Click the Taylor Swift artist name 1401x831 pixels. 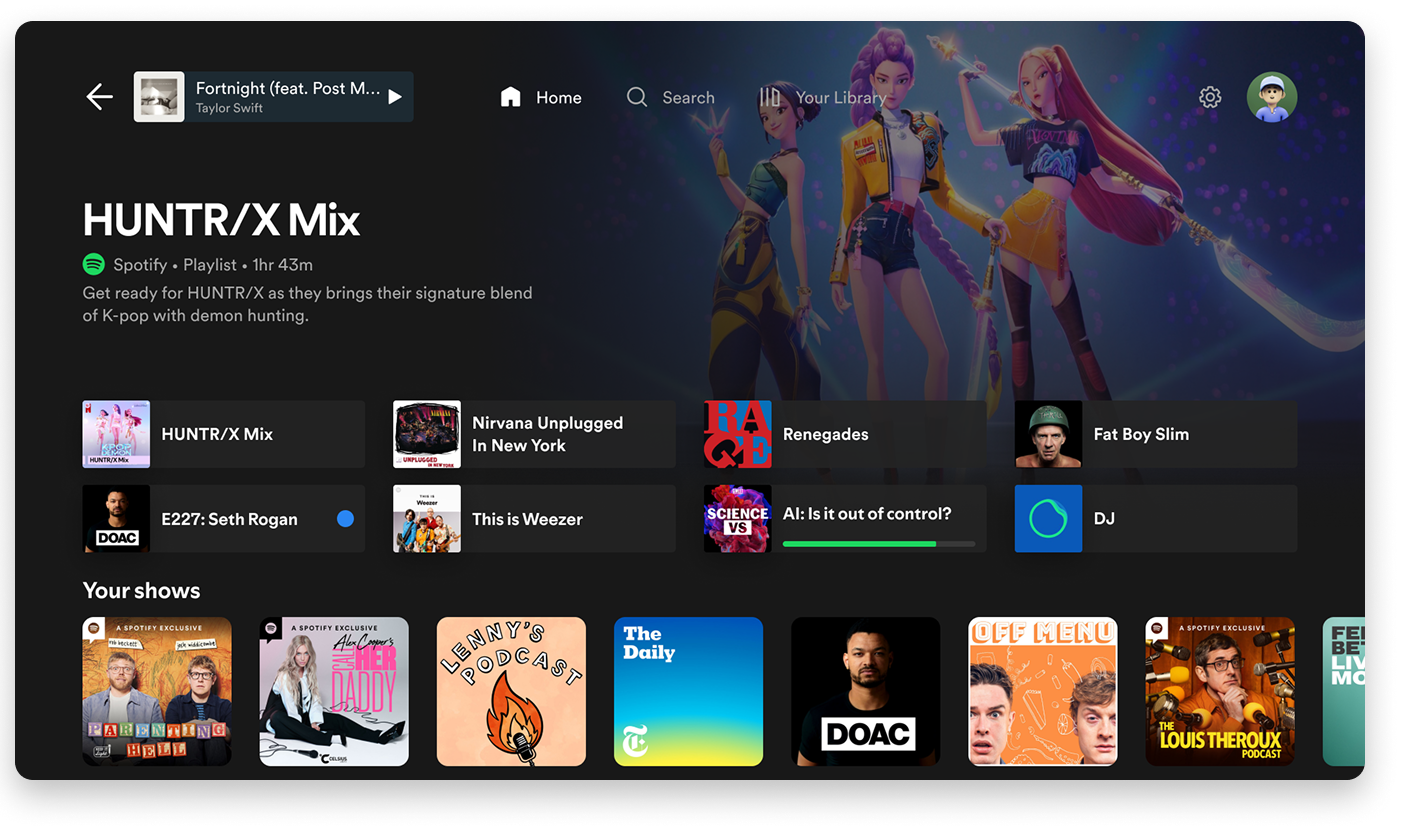[229, 108]
